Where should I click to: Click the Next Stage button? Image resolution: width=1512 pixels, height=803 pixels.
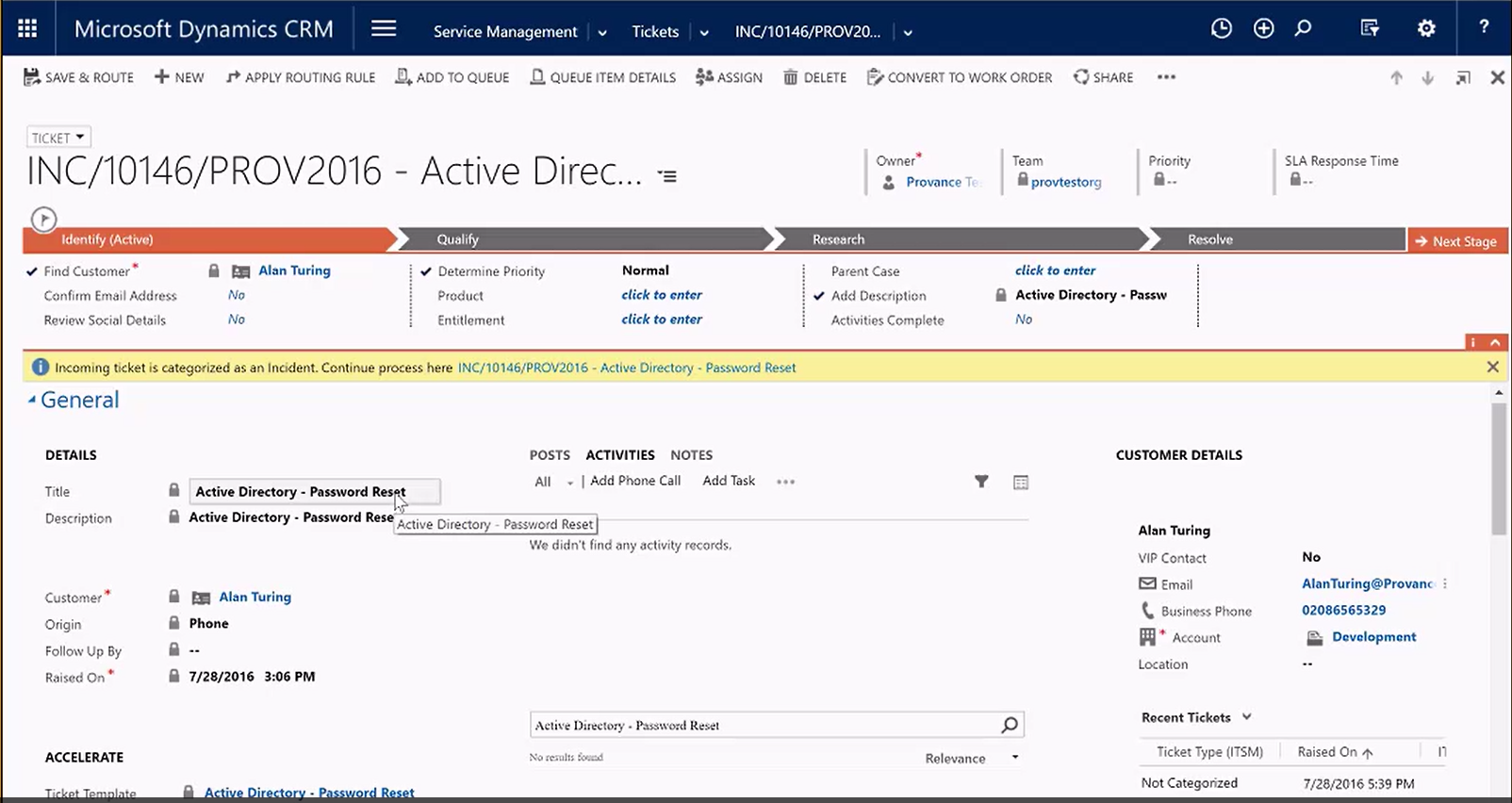1456,241
